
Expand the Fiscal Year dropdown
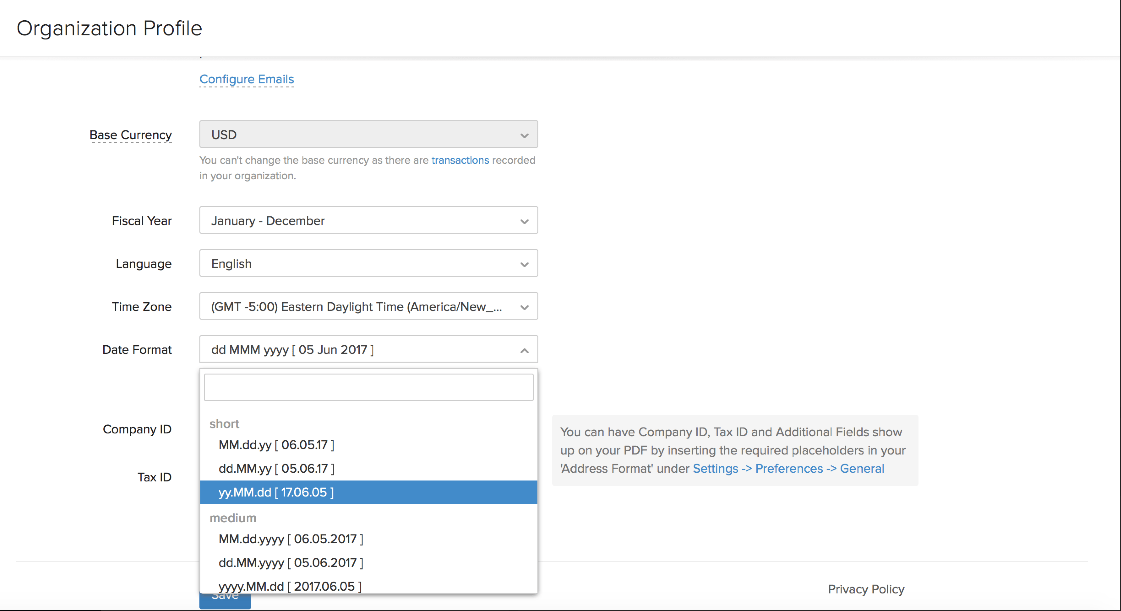pos(368,221)
